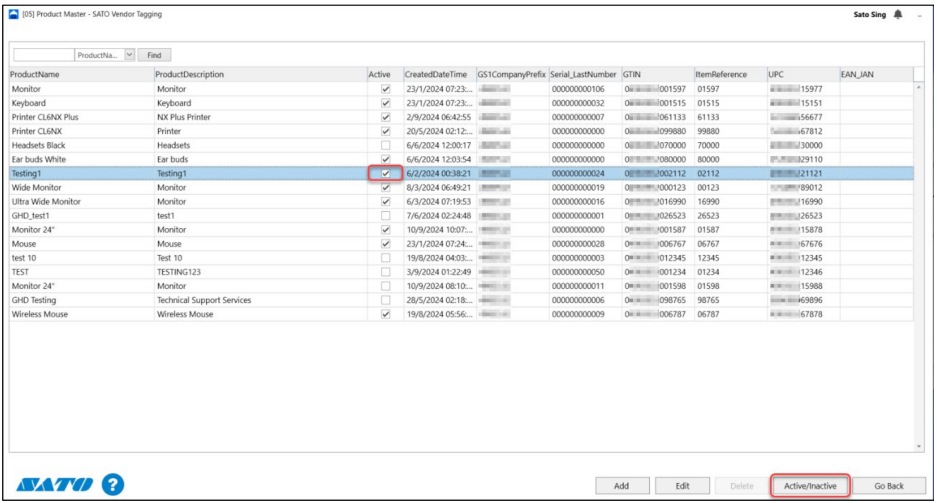Click the scrollbar down arrow in table

919,446
